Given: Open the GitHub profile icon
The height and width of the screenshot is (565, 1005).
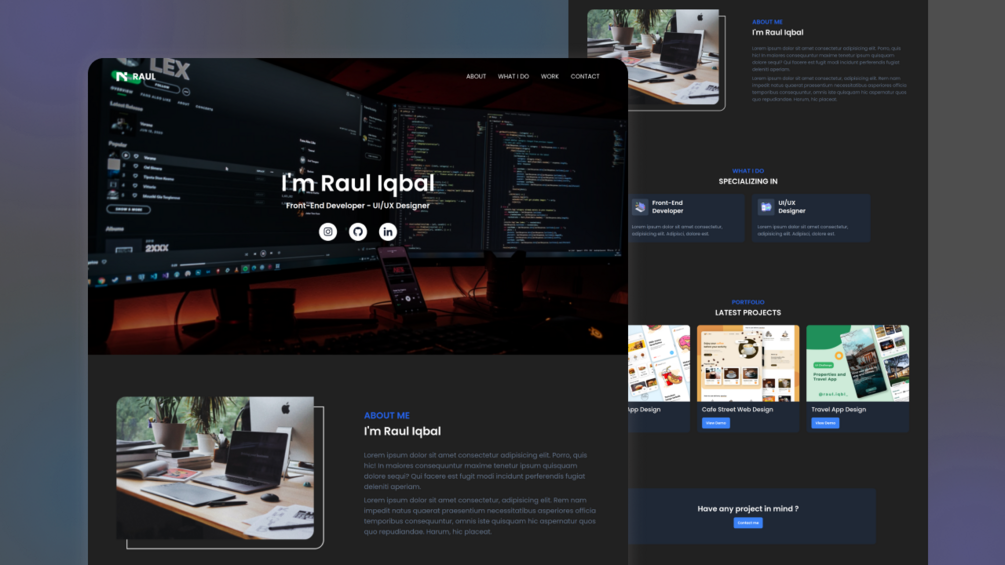Looking at the screenshot, I should click(x=358, y=232).
